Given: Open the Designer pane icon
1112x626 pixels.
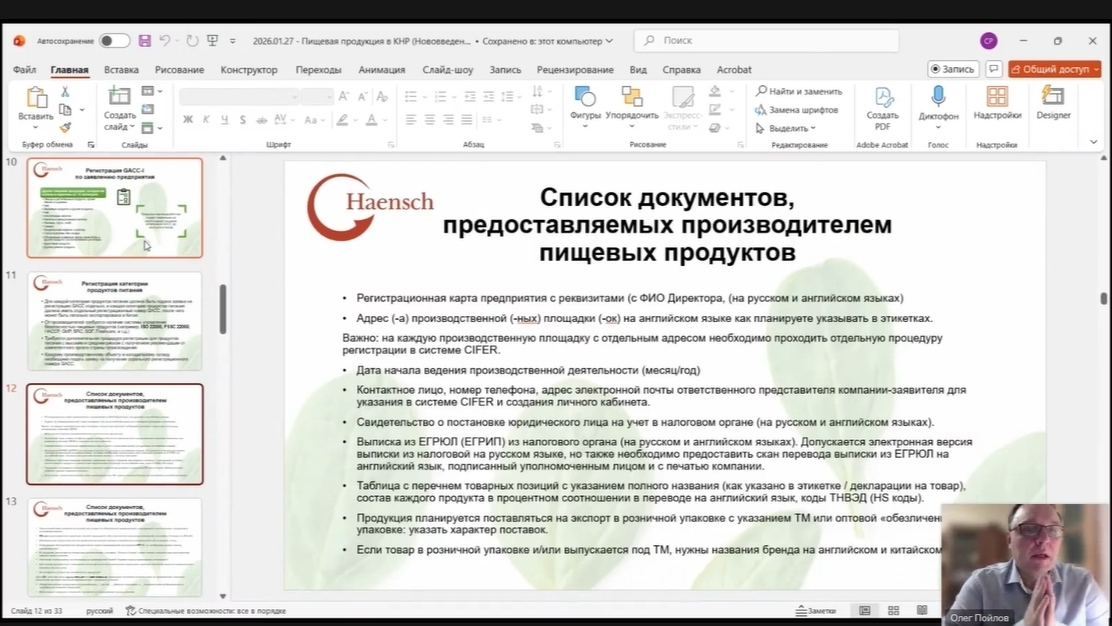Looking at the screenshot, I should [1052, 97].
